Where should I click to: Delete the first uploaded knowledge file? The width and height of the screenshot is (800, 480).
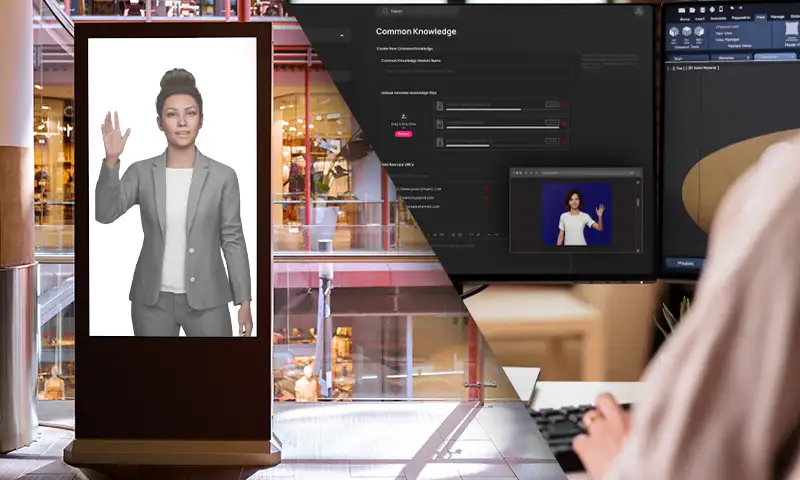tap(564, 105)
